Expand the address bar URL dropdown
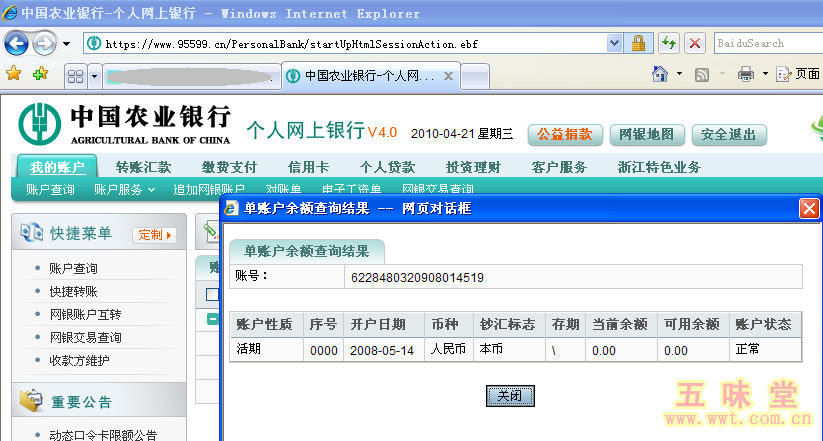The width and height of the screenshot is (823, 441). pos(613,44)
